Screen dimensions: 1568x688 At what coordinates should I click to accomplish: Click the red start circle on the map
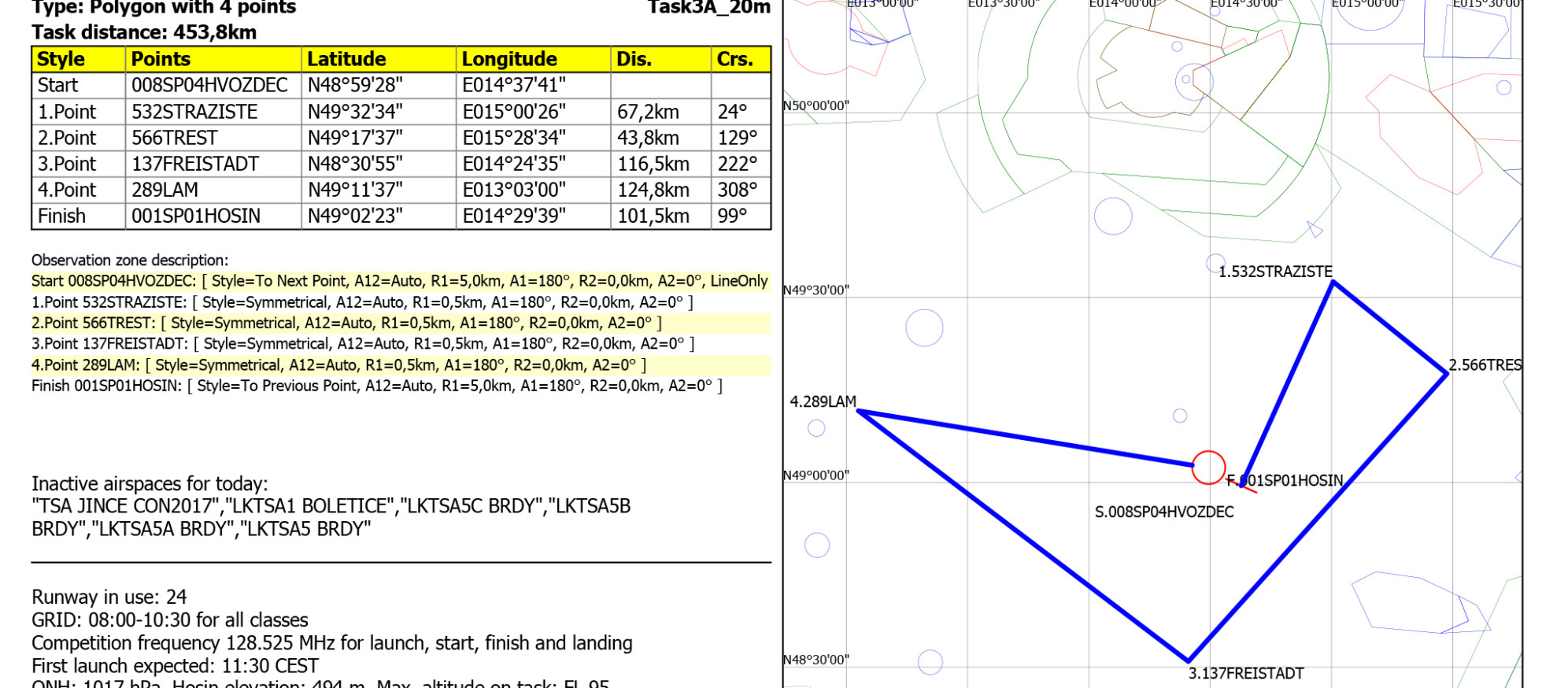point(1208,468)
